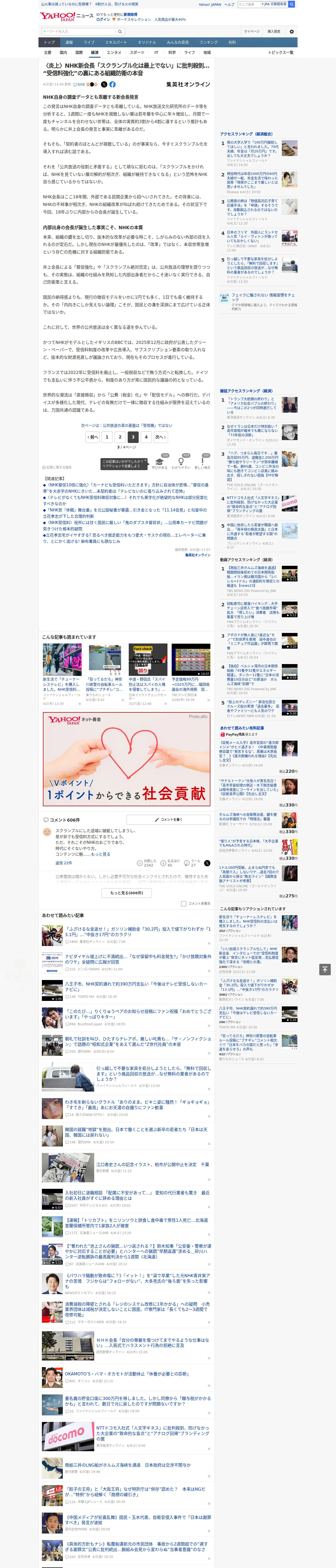Open the 購入履歴 link
Screen dimensions: 336x1568
tap(274, 32)
